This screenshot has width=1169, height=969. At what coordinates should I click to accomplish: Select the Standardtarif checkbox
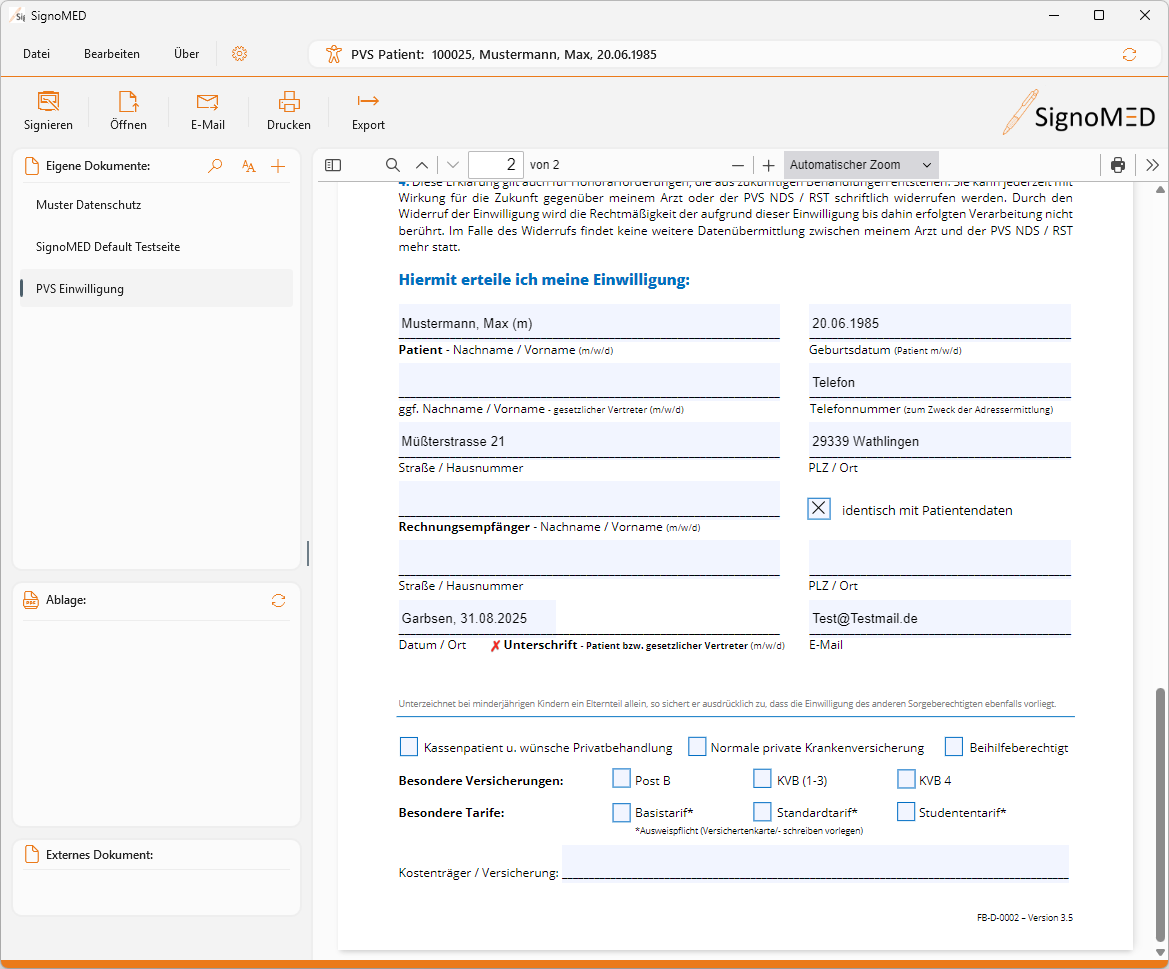pyautogui.click(x=762, y=812)
